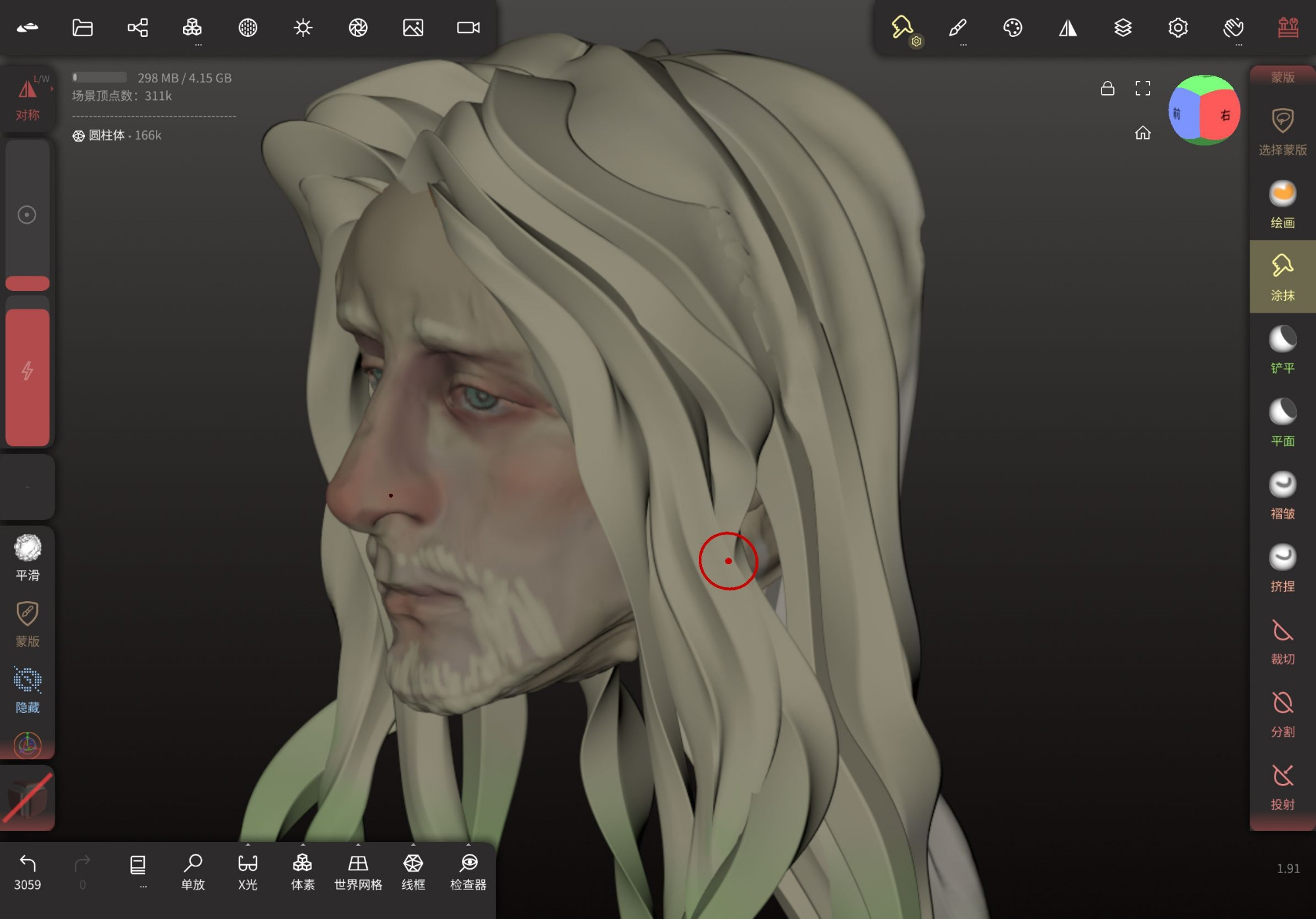Open the symmetry triangle menu in top bar
This screenshot has height=919, width=1316.
[1068, 28]
